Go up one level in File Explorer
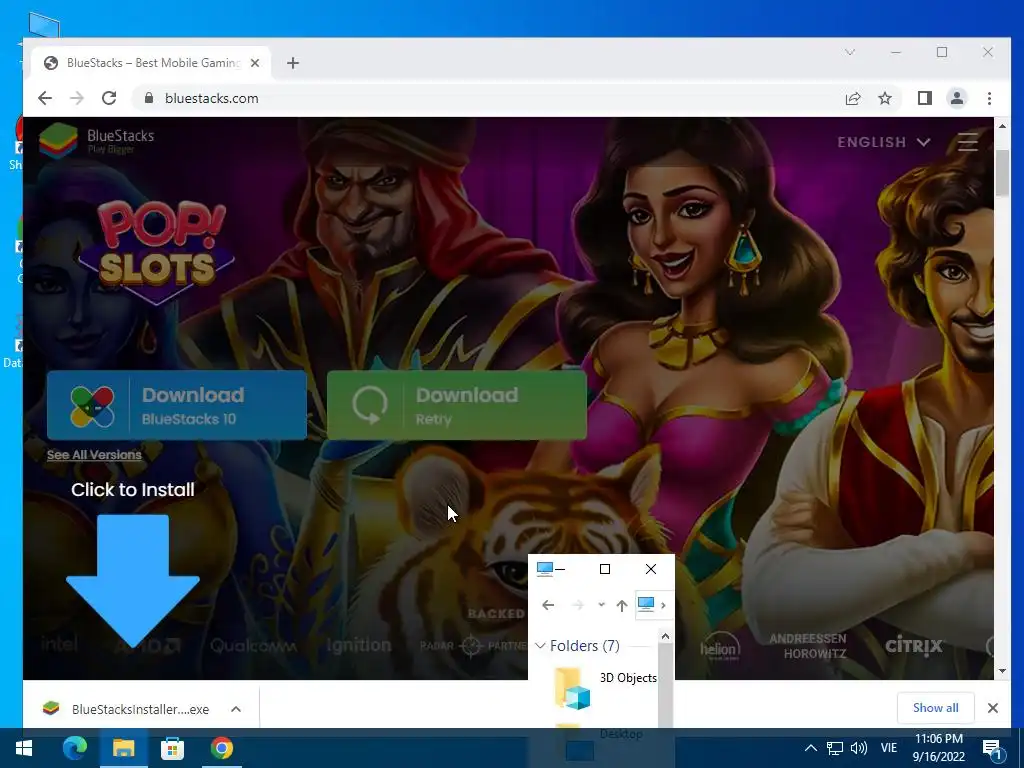This screenshot has height=768, width=1024. [x=622, y=605]
